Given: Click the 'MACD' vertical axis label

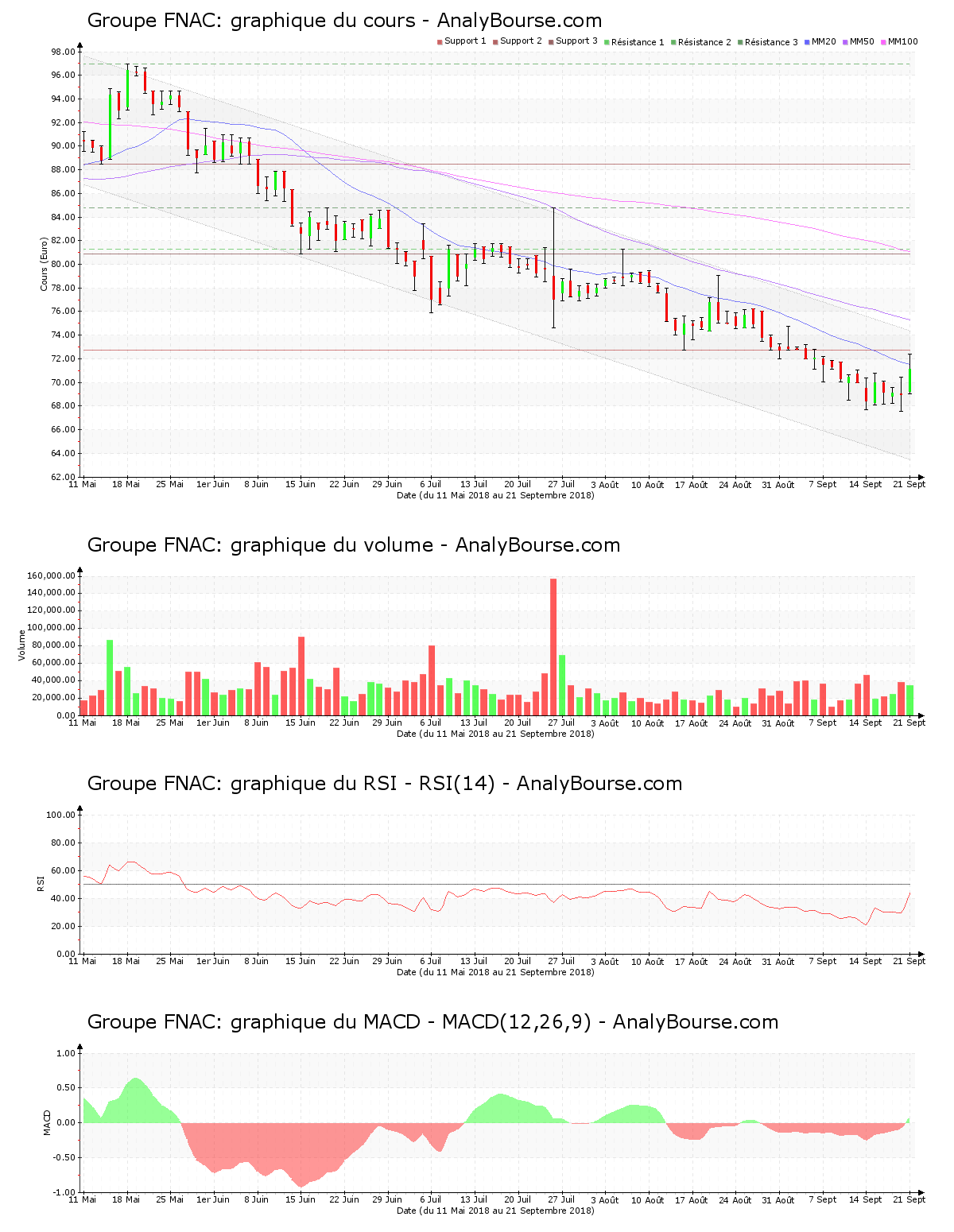Looking at the screenshot, I should tap(47, 1122).
